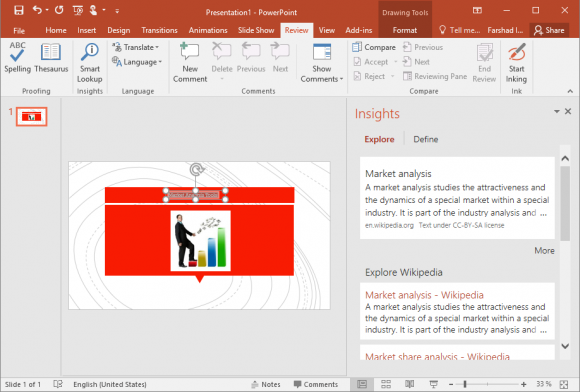
Task: Undo the last action
Action: pyautogui.click(x=37, y=10)
